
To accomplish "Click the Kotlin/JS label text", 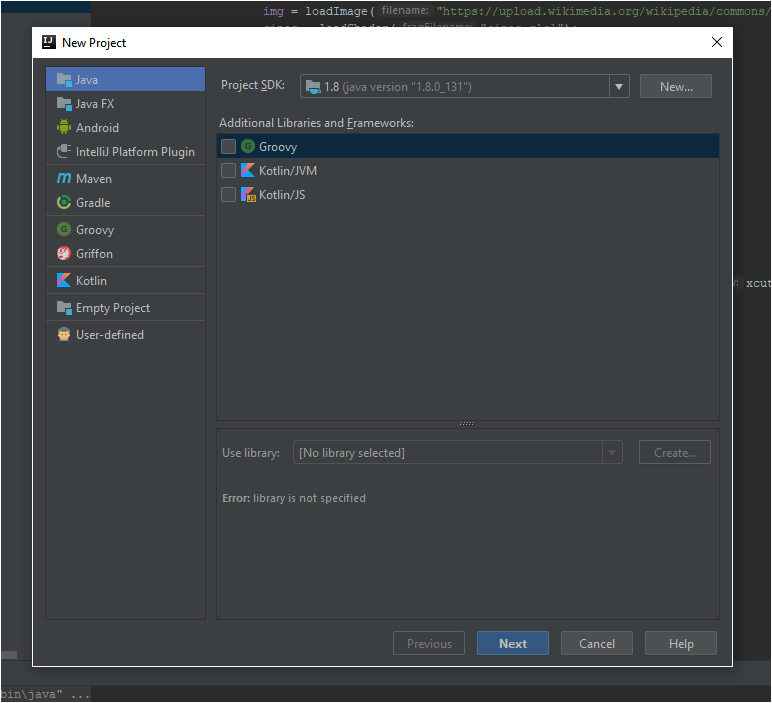I will 282,195.
